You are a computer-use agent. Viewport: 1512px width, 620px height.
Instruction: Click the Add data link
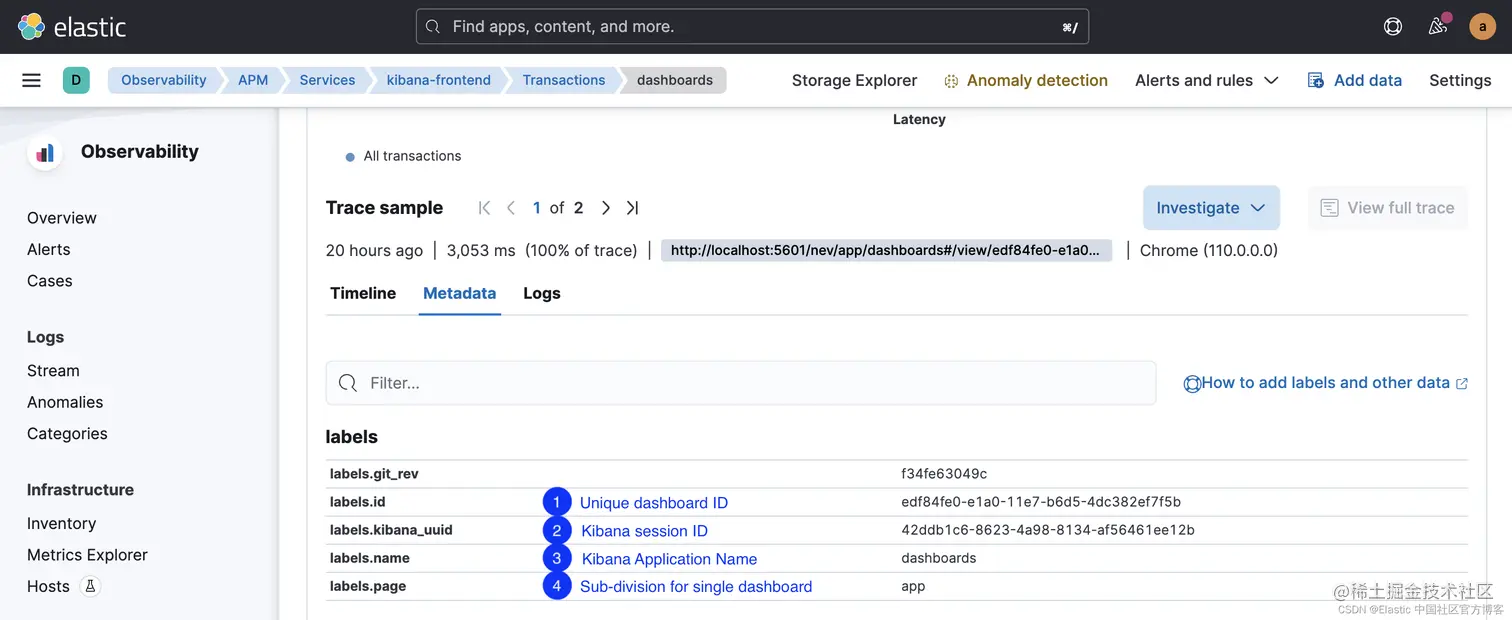point(1355,80)
